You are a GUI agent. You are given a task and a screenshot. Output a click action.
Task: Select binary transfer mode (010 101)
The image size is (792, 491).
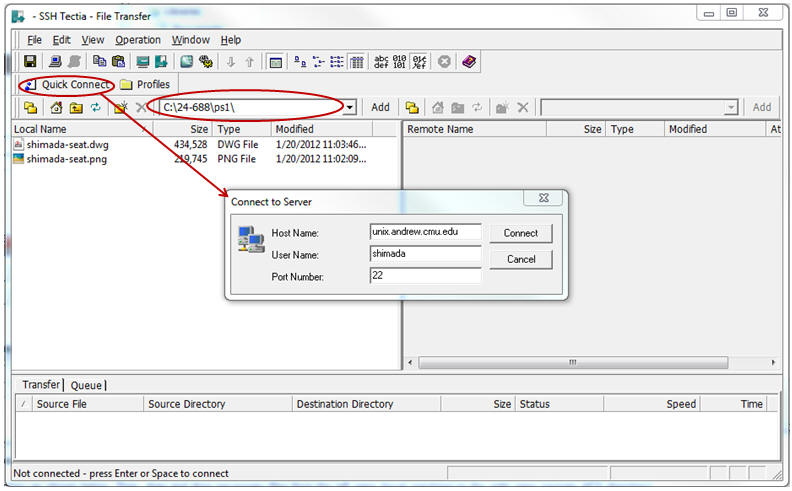tap(400, 62)
